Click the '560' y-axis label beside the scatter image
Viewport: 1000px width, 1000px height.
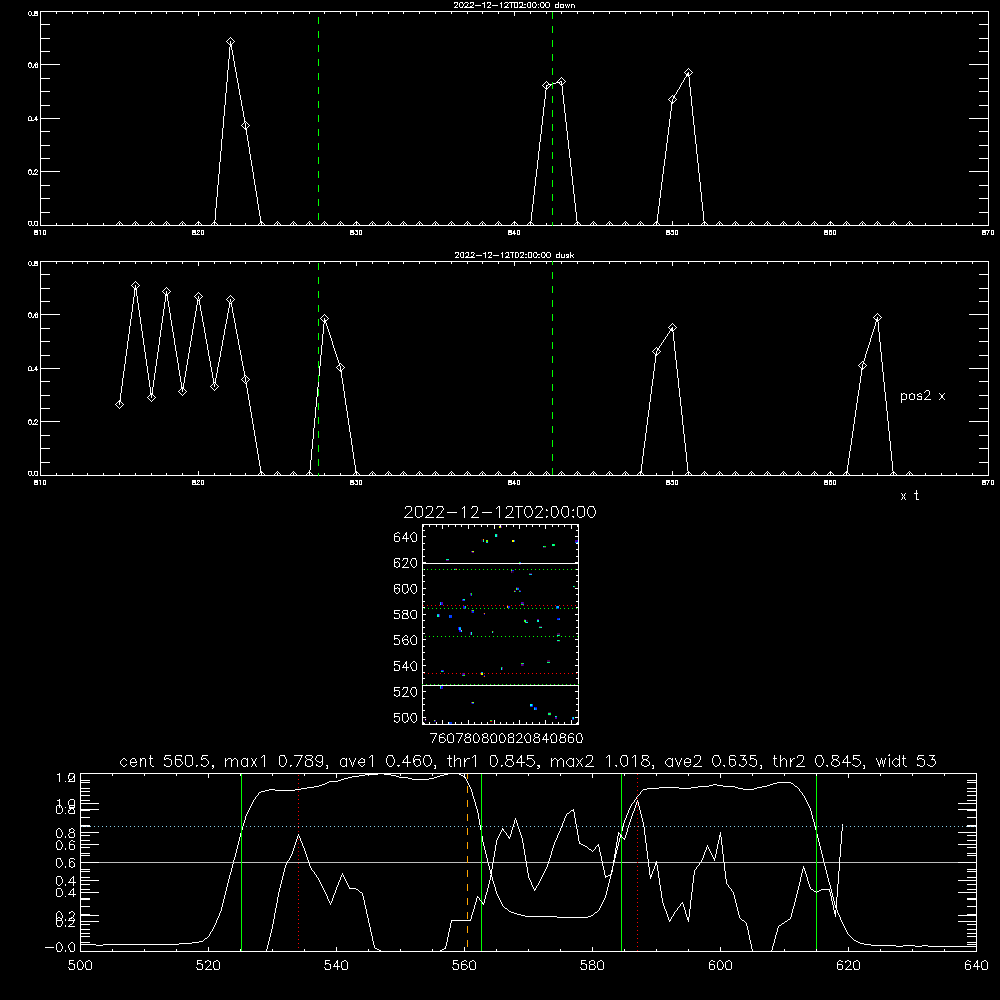(406, 640)
